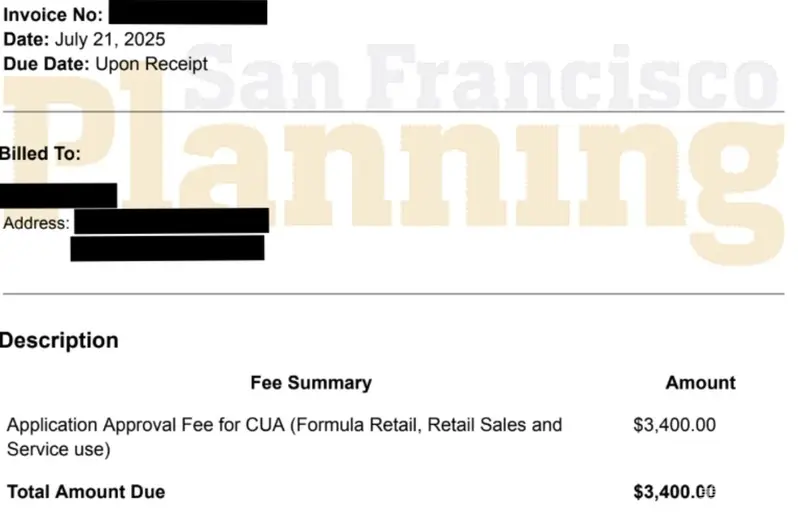Select the bold $3,400.00 total amount

(675, 492)
